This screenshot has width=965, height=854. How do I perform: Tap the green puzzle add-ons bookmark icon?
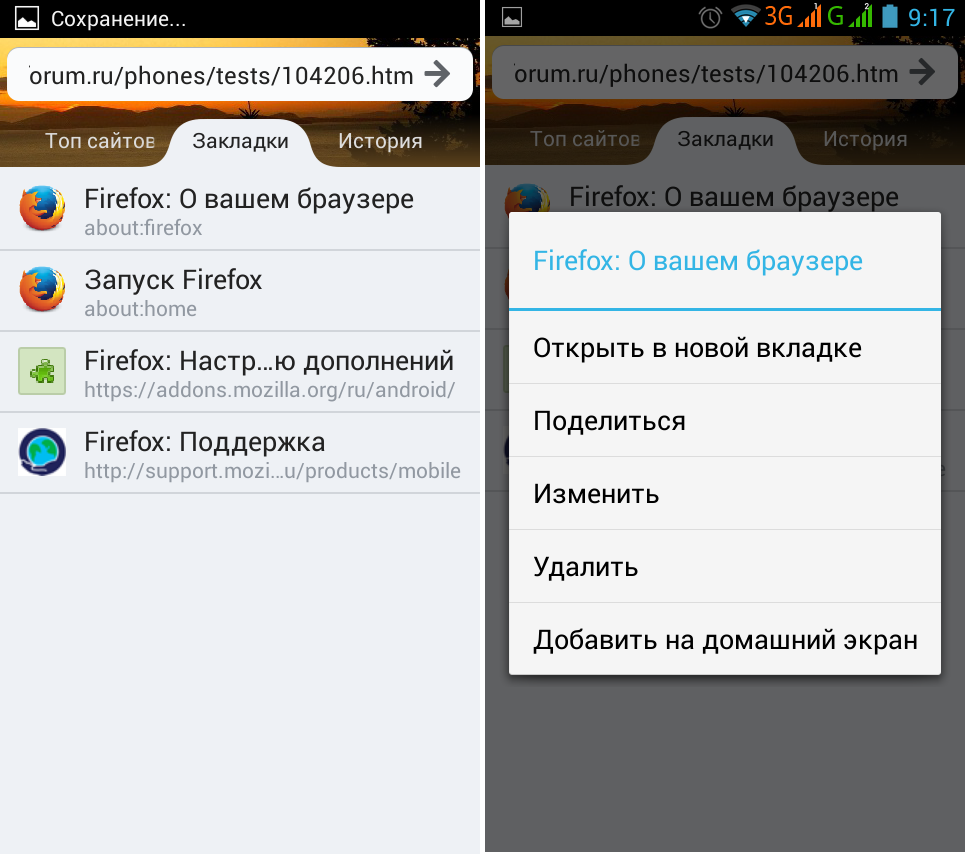[x=42, y=371]
